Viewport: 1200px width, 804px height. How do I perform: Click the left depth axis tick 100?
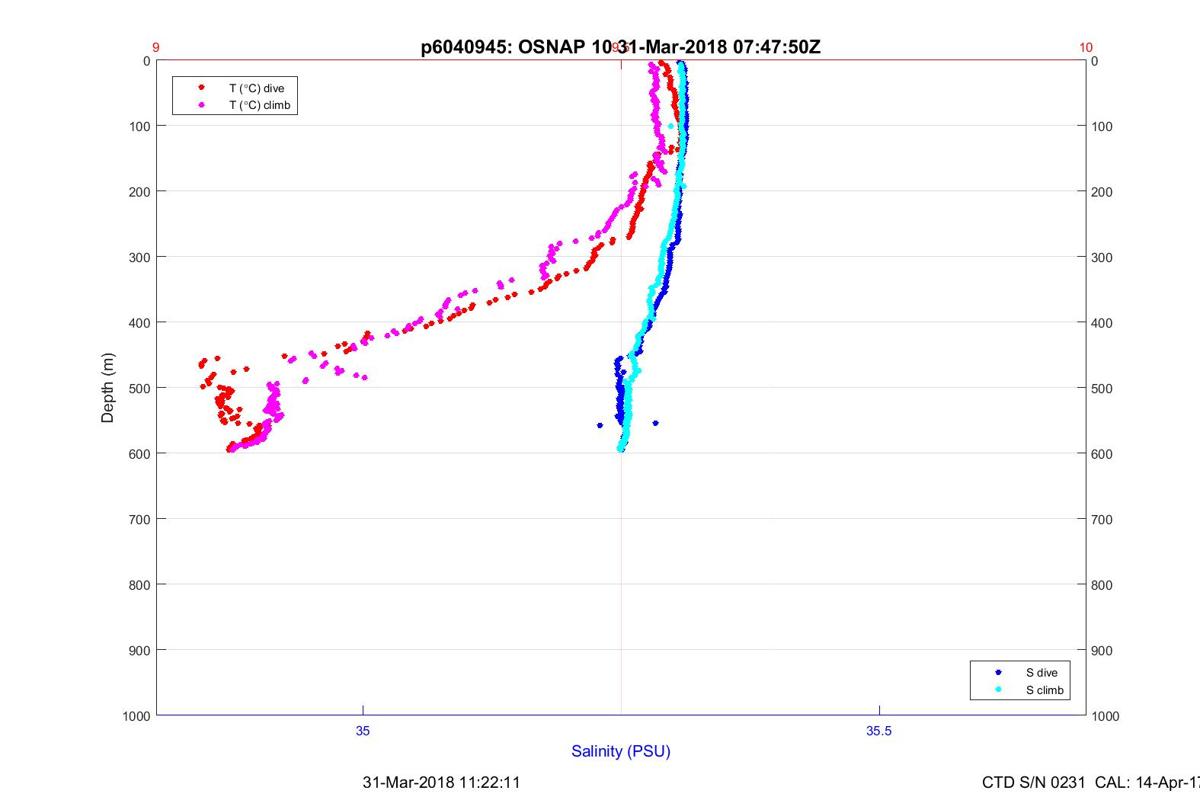pos(139,126)
